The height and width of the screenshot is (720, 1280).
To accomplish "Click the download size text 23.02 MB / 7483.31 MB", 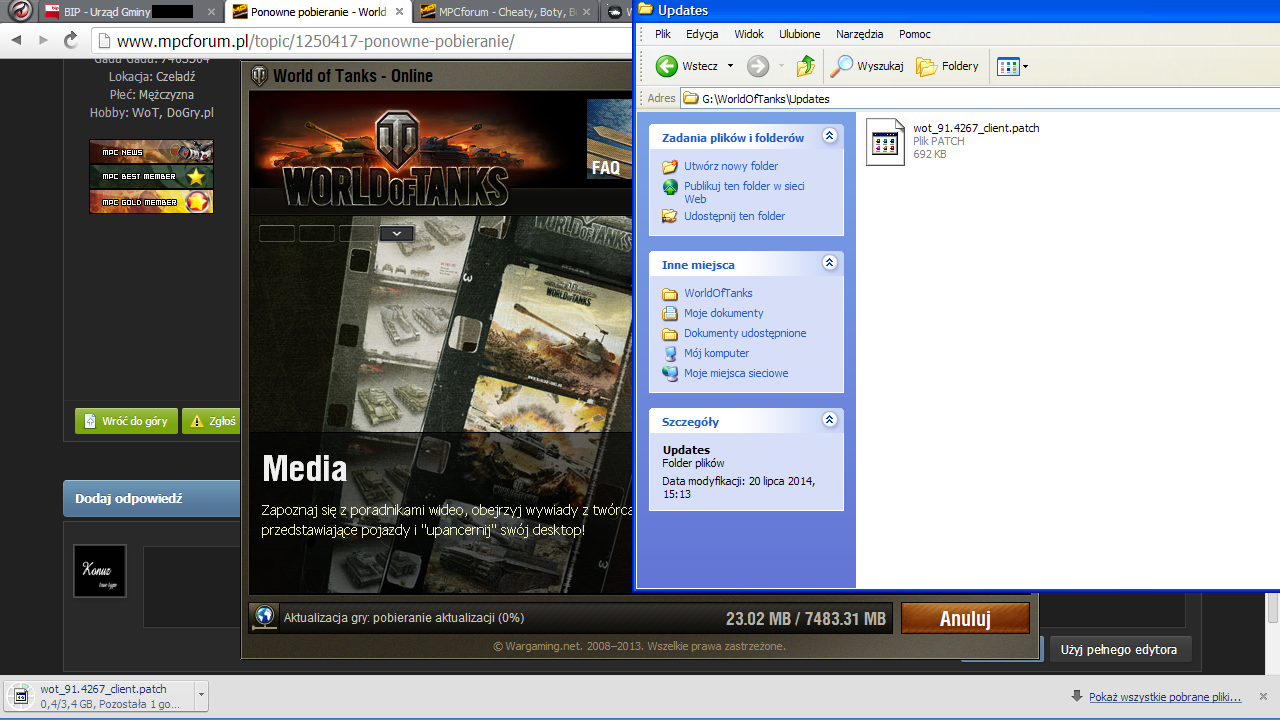I will 806,619.
